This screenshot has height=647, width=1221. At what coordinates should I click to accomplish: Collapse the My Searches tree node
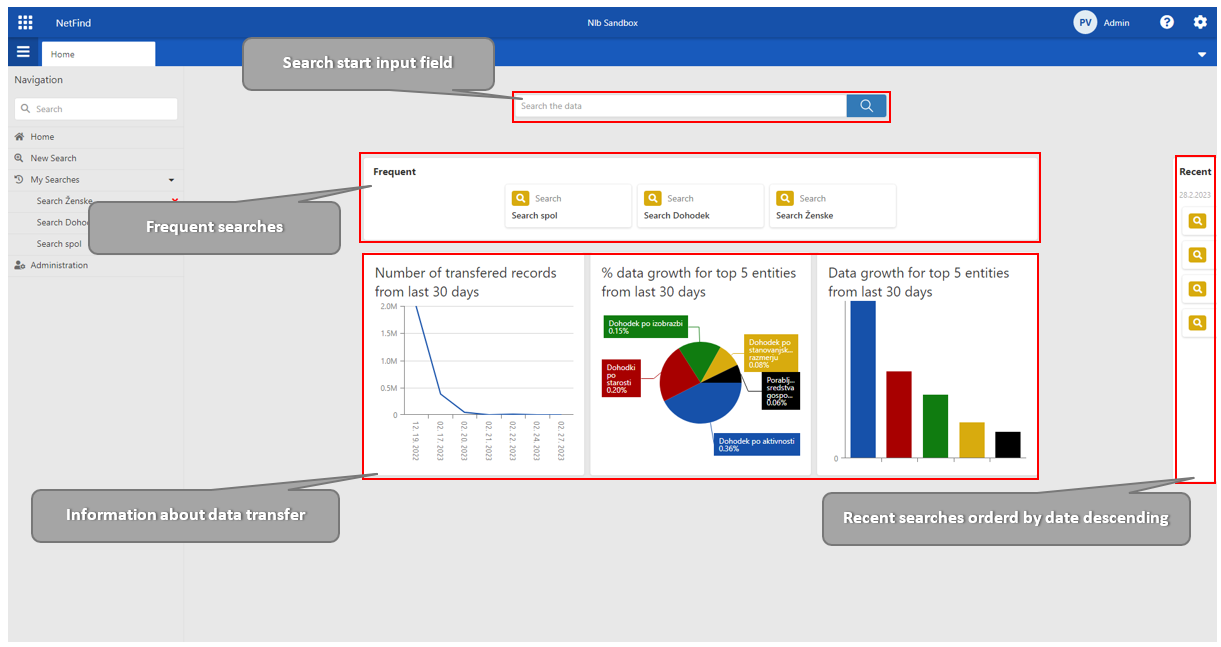click(x=171, y=180)
